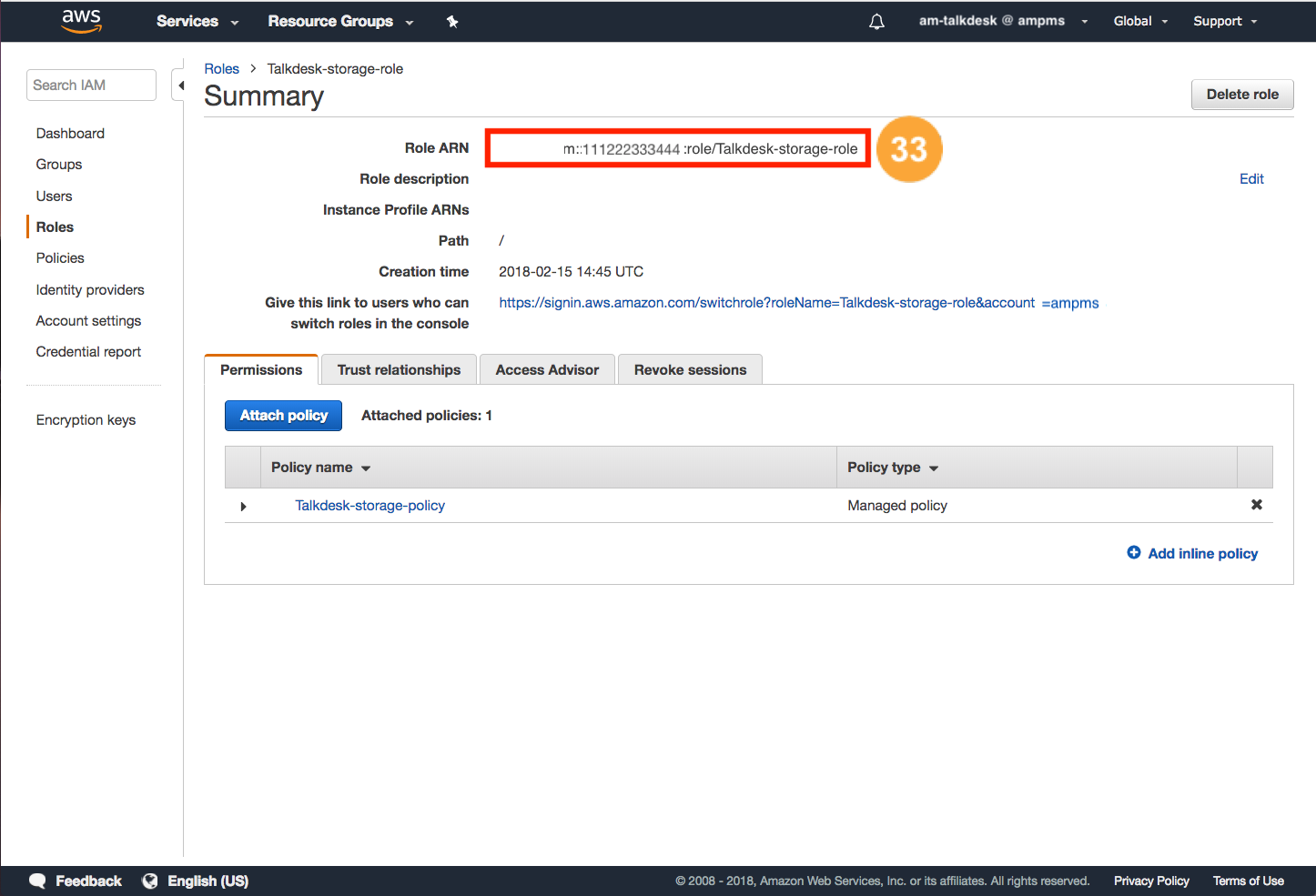This screenshot has height=896, width=1316.
Task: Select the Role ARN value text
Action: click(x=710, y=149)
